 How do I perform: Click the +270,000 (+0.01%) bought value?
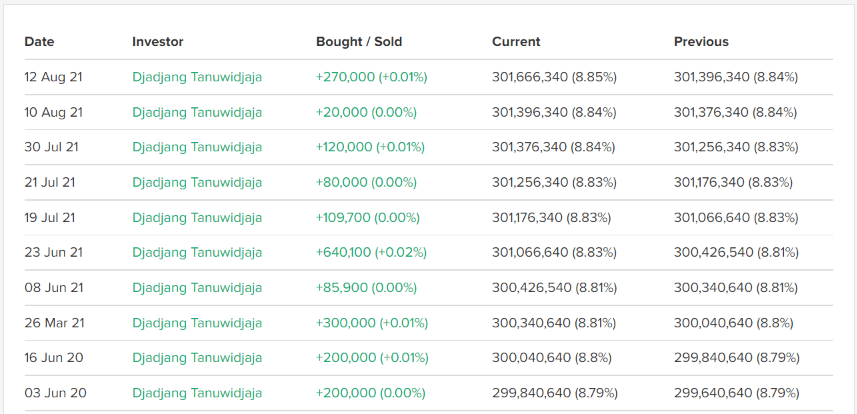point(371,77)
